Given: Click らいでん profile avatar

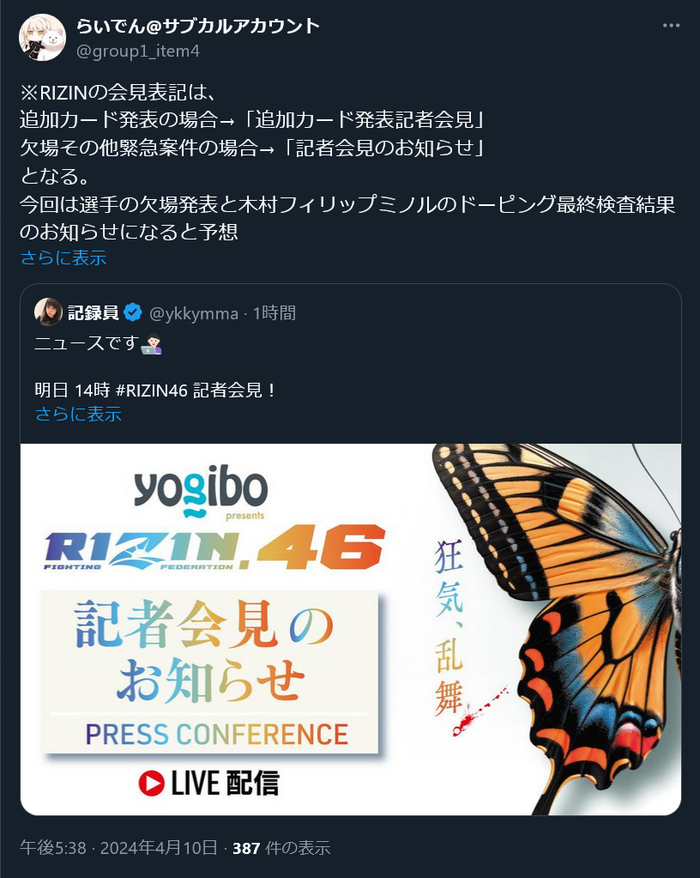Looking at the screenshot, I should (43, 38).
